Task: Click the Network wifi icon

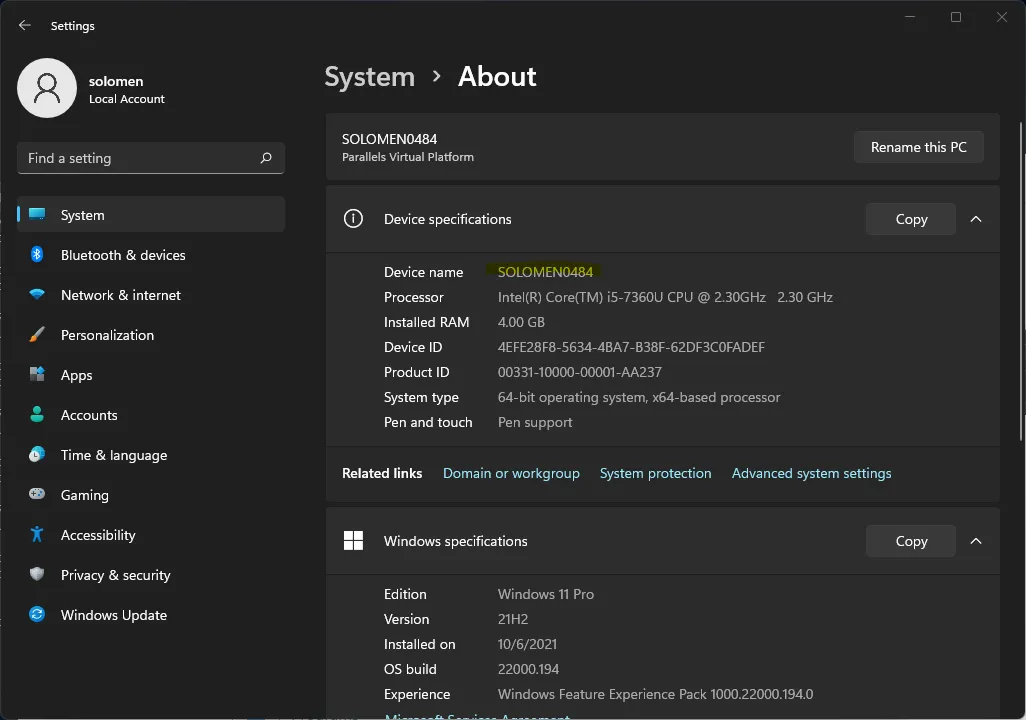Action: click(37, 295)
